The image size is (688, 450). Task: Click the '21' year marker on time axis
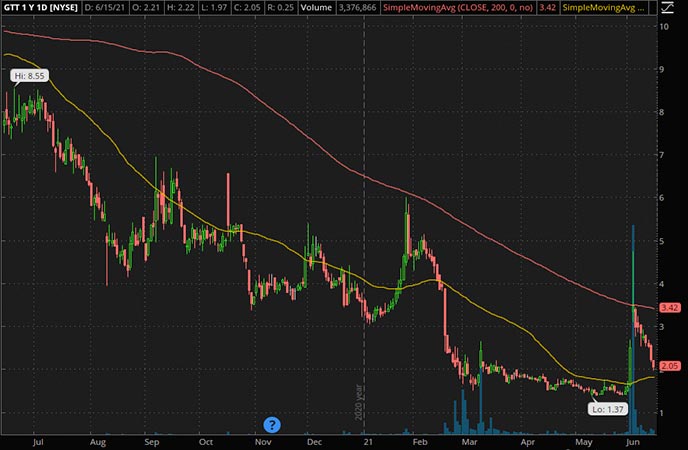click(x=368, y=442)
